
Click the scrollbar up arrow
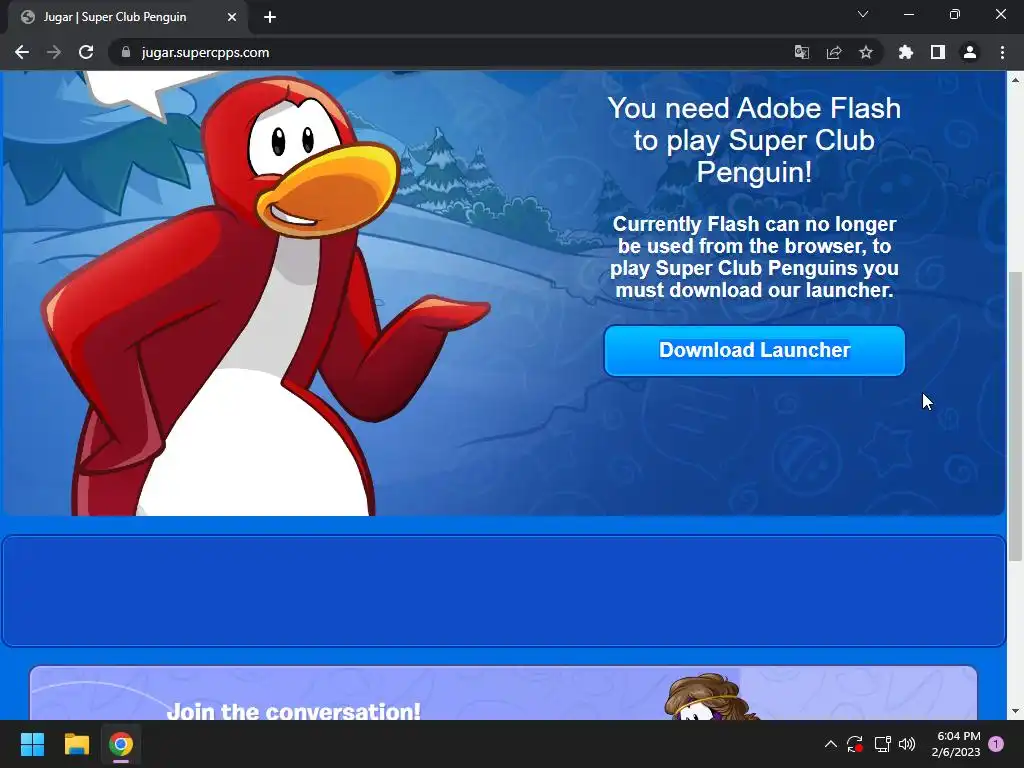[x=1015, y=80]
